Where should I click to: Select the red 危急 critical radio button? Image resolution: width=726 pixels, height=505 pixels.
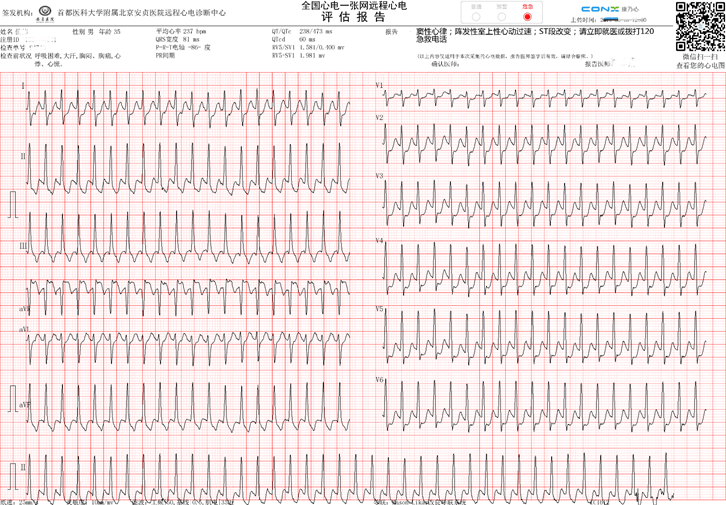click(x=527, y=17)
